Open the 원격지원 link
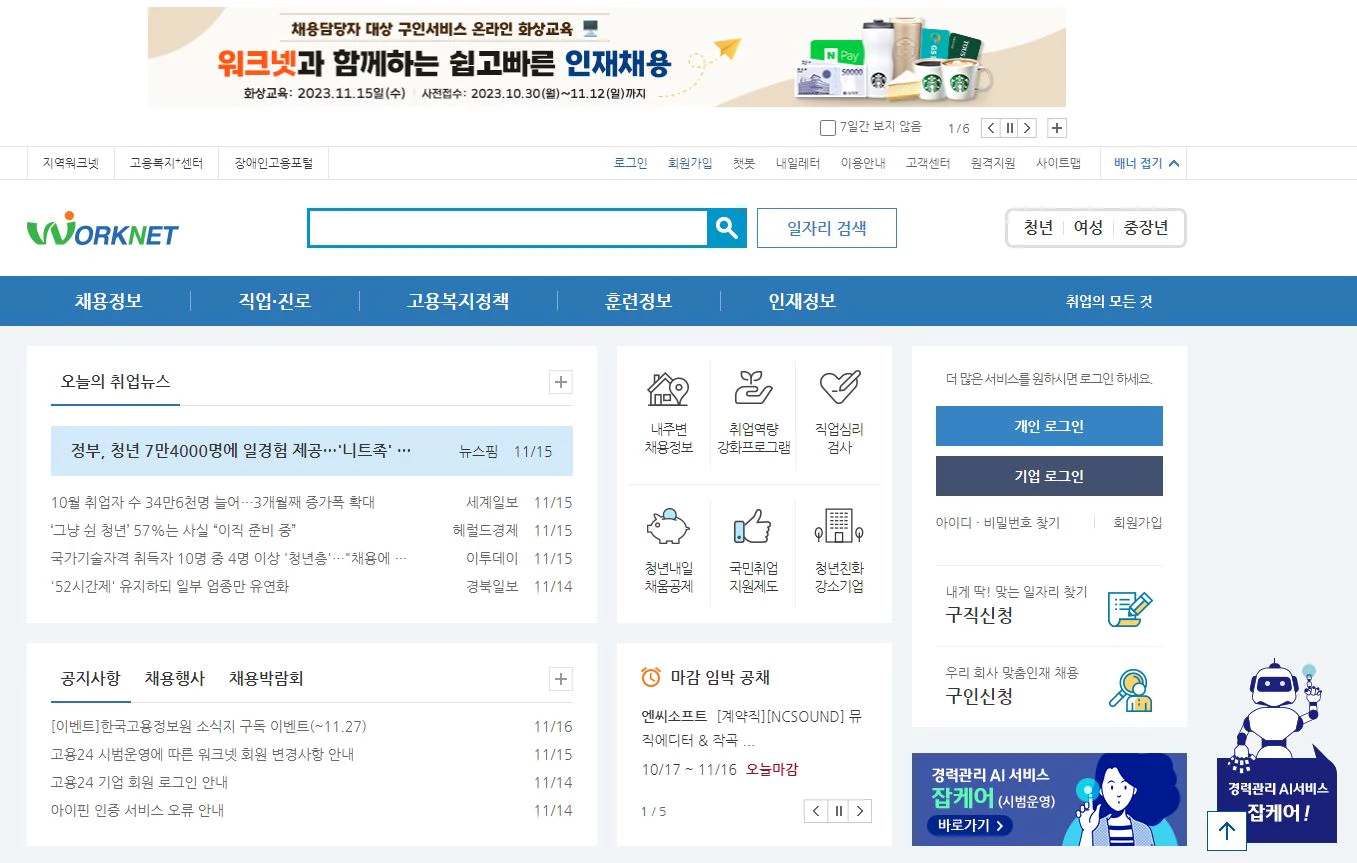This screenshot has height=863, width=1357. coord(993,163)
